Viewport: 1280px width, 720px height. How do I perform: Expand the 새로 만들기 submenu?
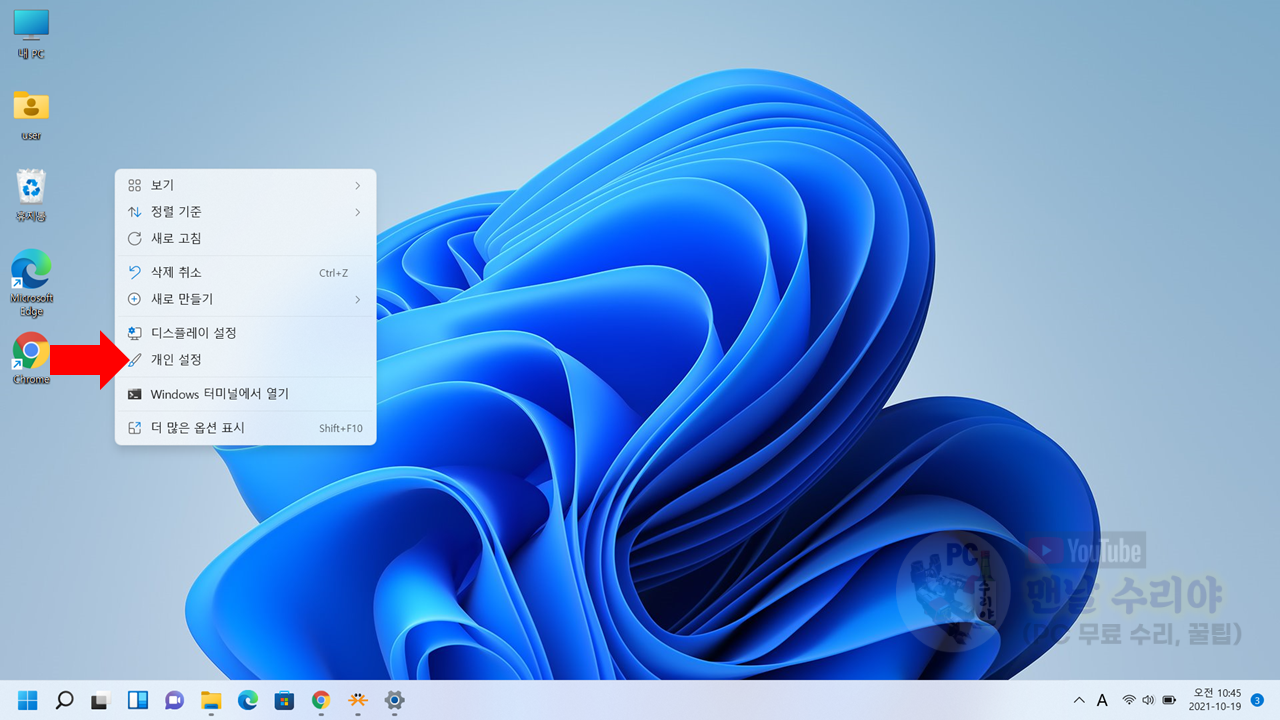(245, 299)
